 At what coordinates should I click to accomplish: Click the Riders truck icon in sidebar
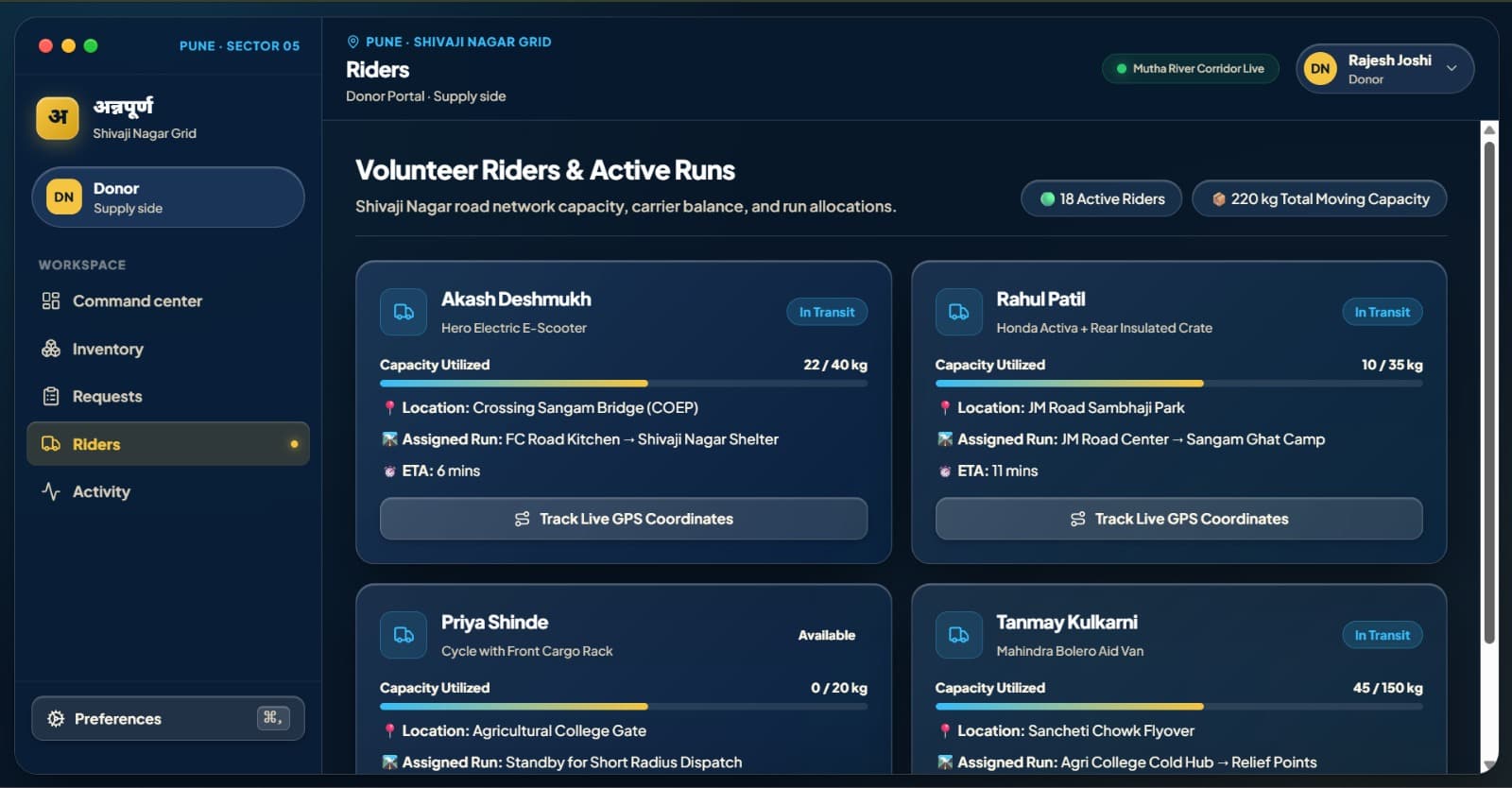[51, 444]
